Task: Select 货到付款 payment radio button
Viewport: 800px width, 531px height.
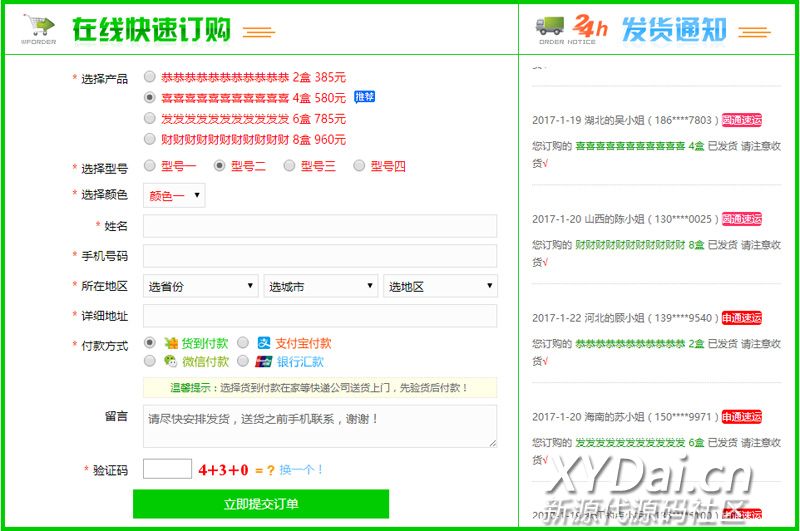Action: 149,342
